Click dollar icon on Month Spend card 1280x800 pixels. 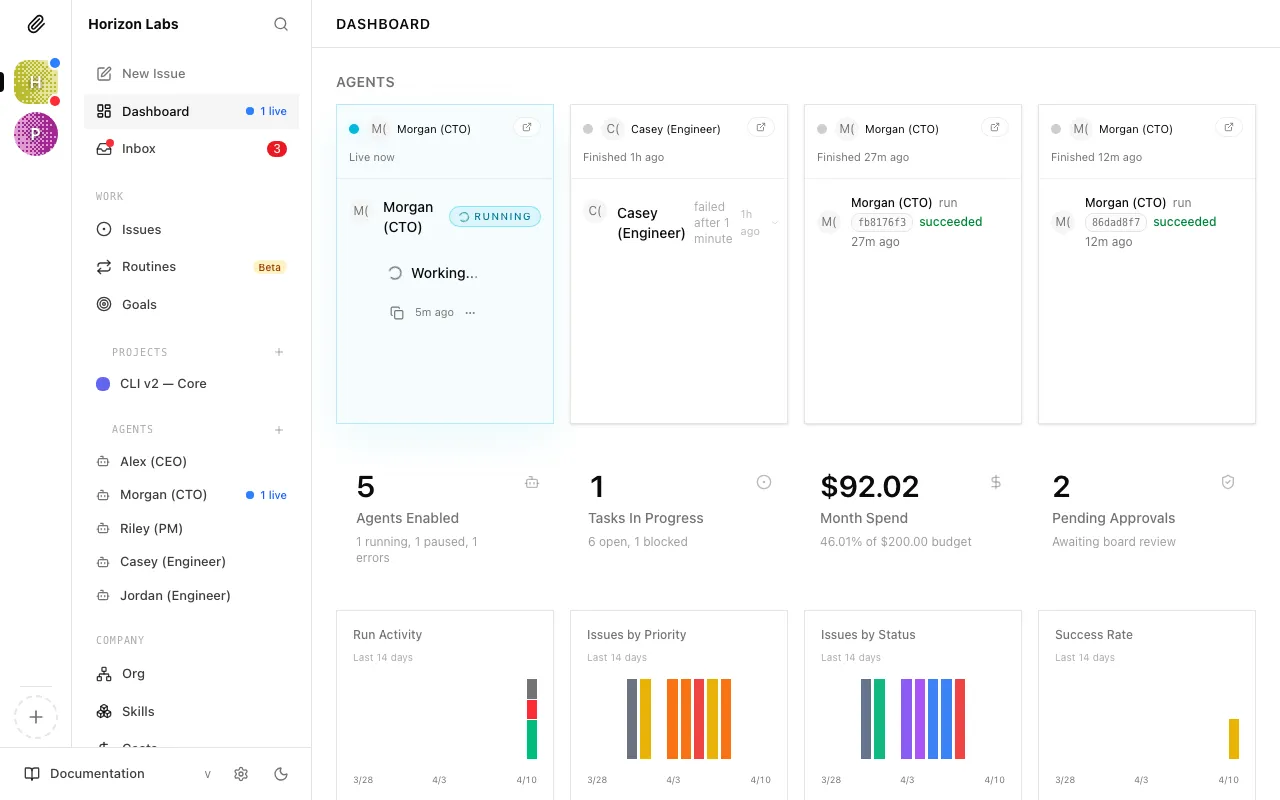(x=996, y=482)
